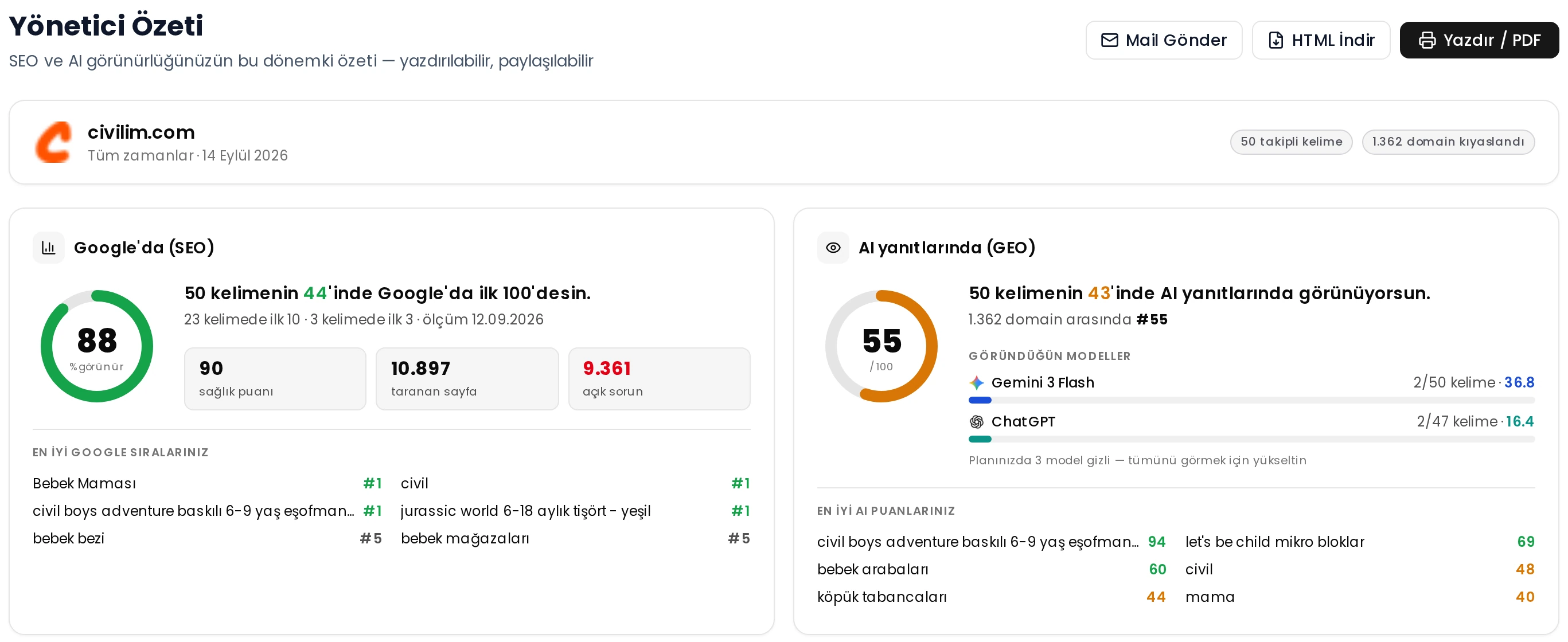The image size is (1568, 642).
Task: Click the AI yanıtlarında (GEO) section title
Action: pos(946,248)
